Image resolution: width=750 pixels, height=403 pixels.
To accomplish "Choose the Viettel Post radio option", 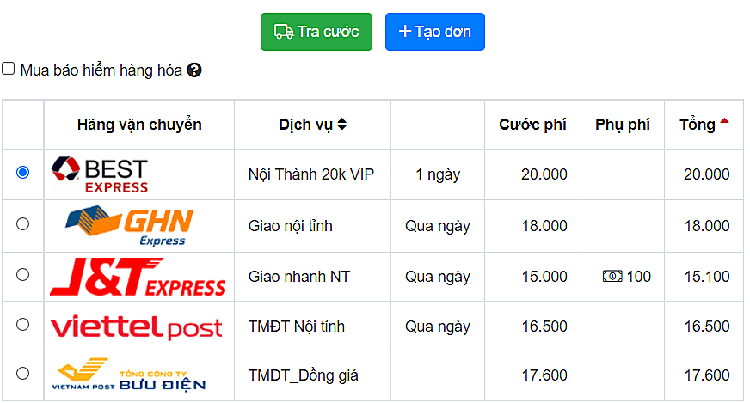I will 23,325.
